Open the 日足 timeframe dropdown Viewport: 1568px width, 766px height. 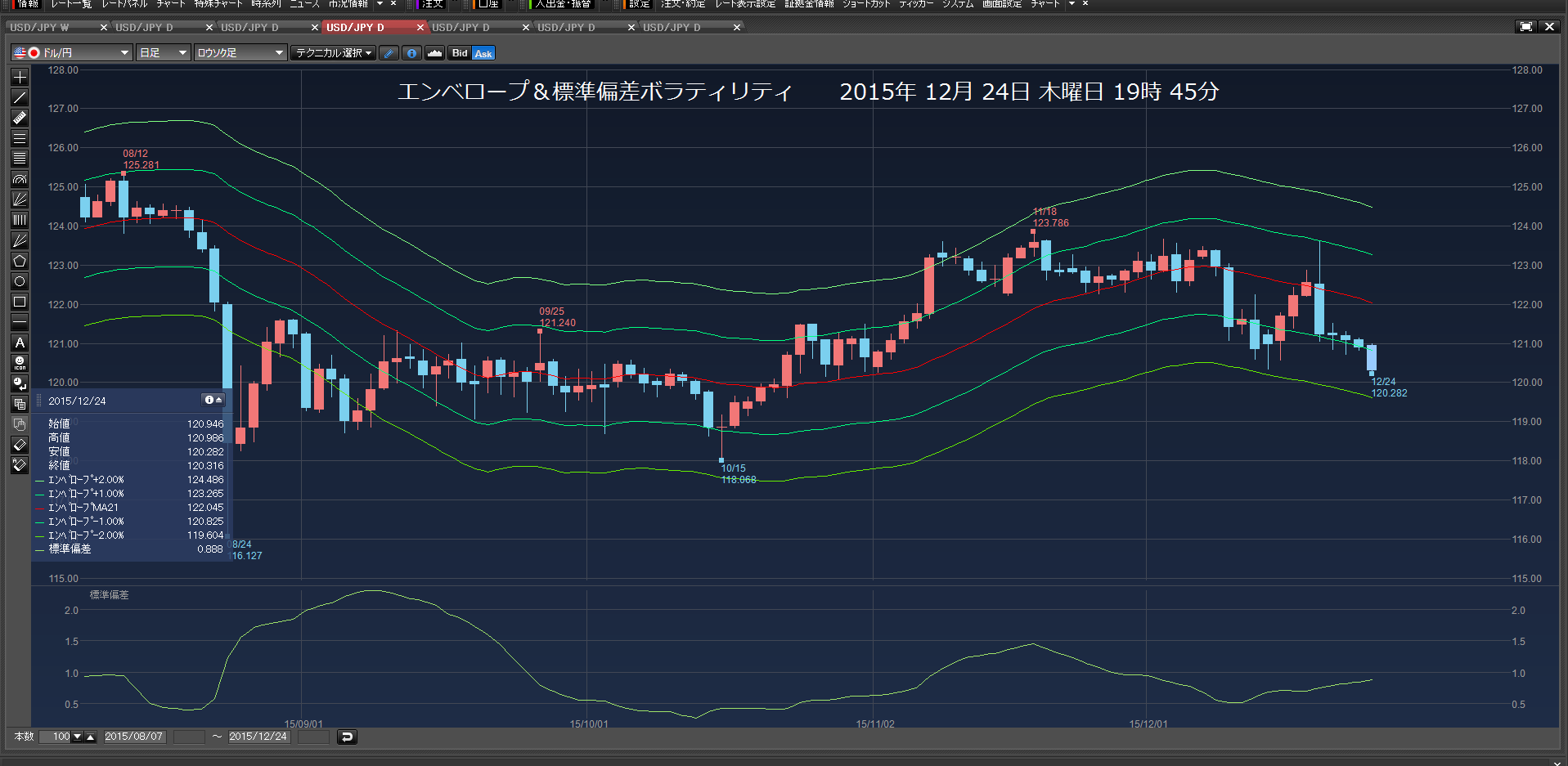click(163, 53)
